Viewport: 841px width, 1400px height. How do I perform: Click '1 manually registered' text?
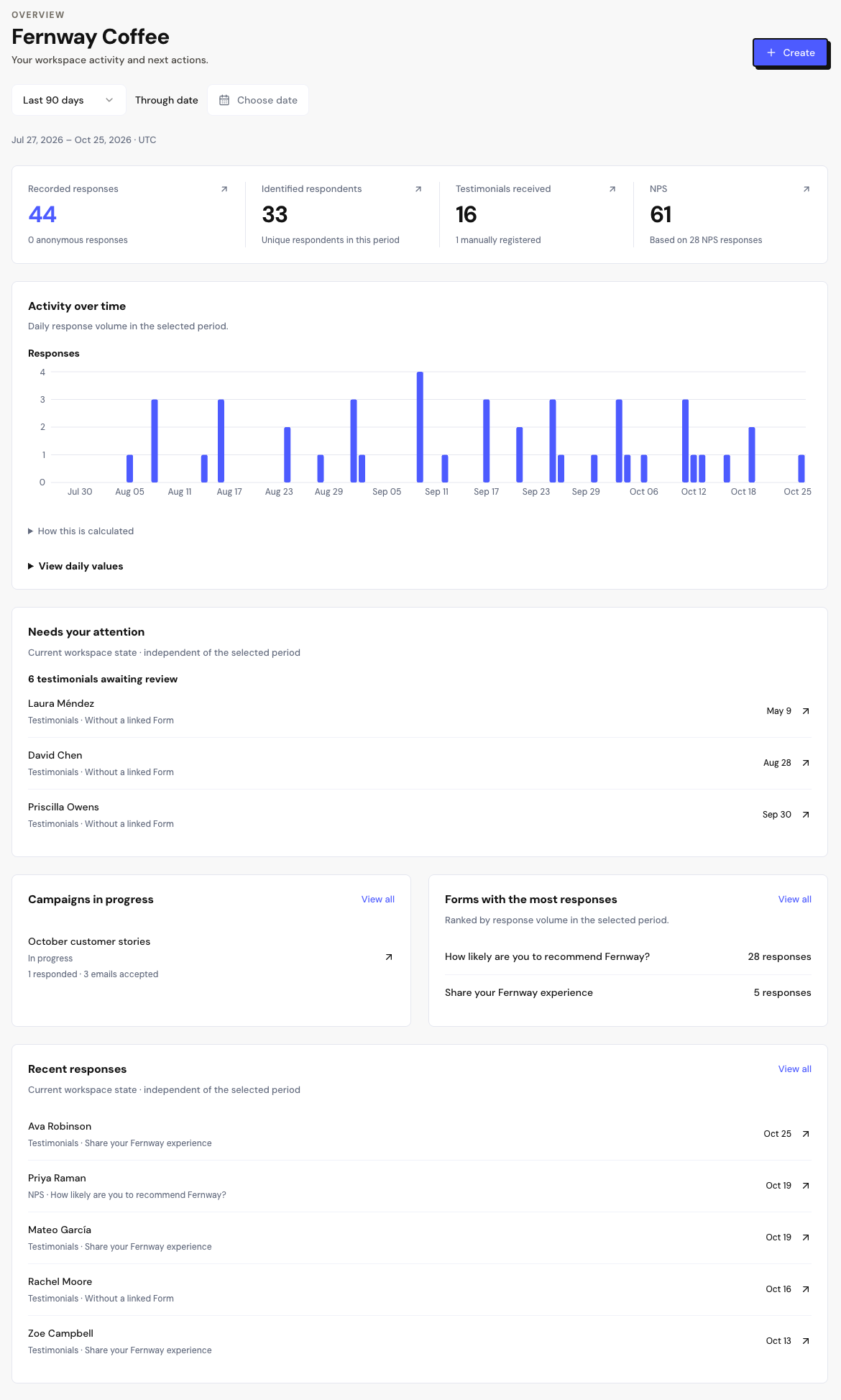[x=498, y=240]
